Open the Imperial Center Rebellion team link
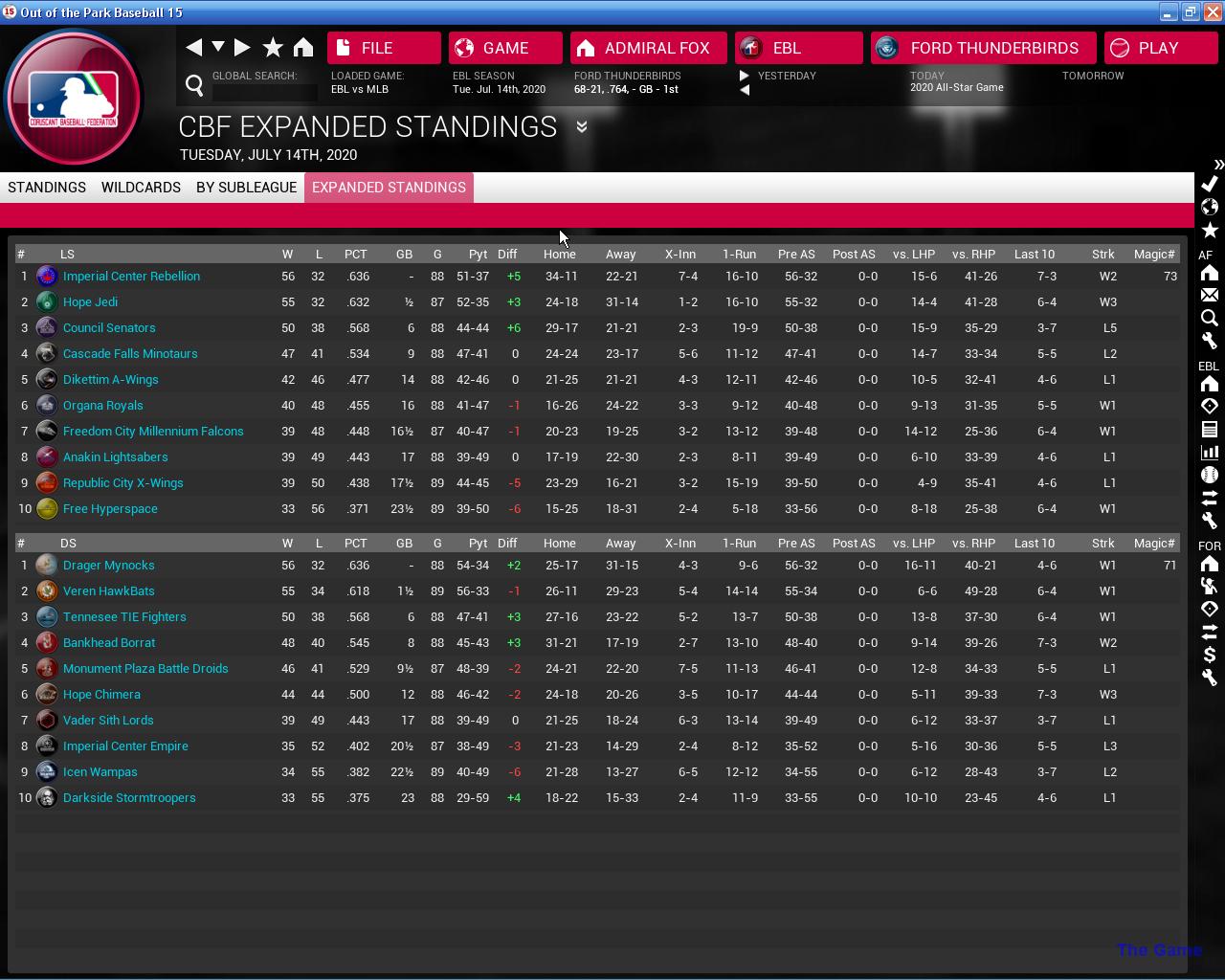This screenshot has height=980, width=1225. (x=131, y=277)
